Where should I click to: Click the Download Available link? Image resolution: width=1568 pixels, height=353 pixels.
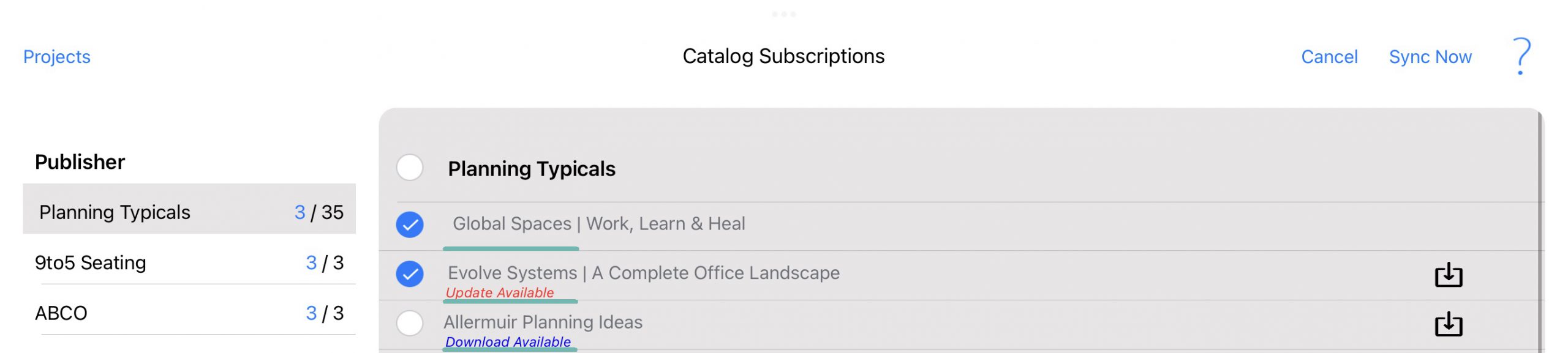[508, 341]
